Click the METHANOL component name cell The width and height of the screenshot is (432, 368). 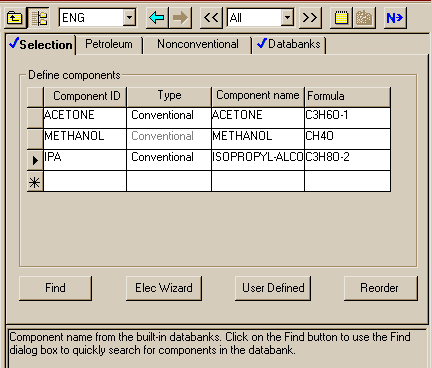tap(258, 139)
